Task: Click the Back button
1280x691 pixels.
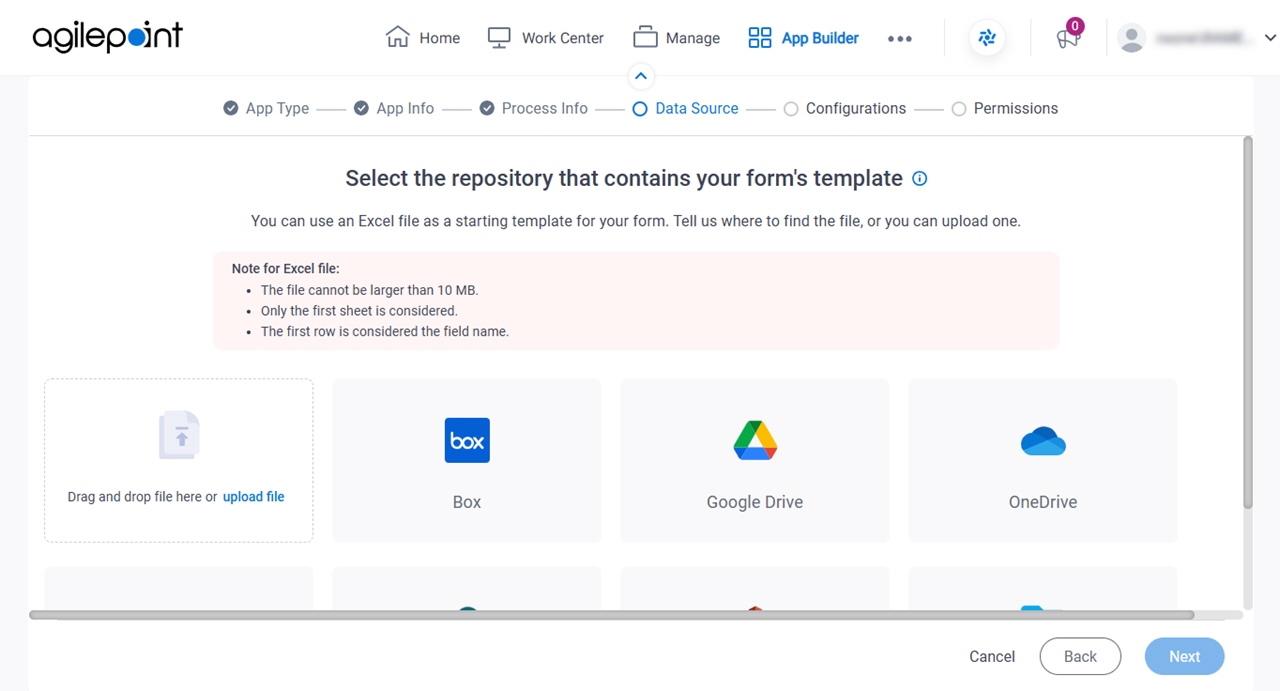Action: pos(1080,656)
